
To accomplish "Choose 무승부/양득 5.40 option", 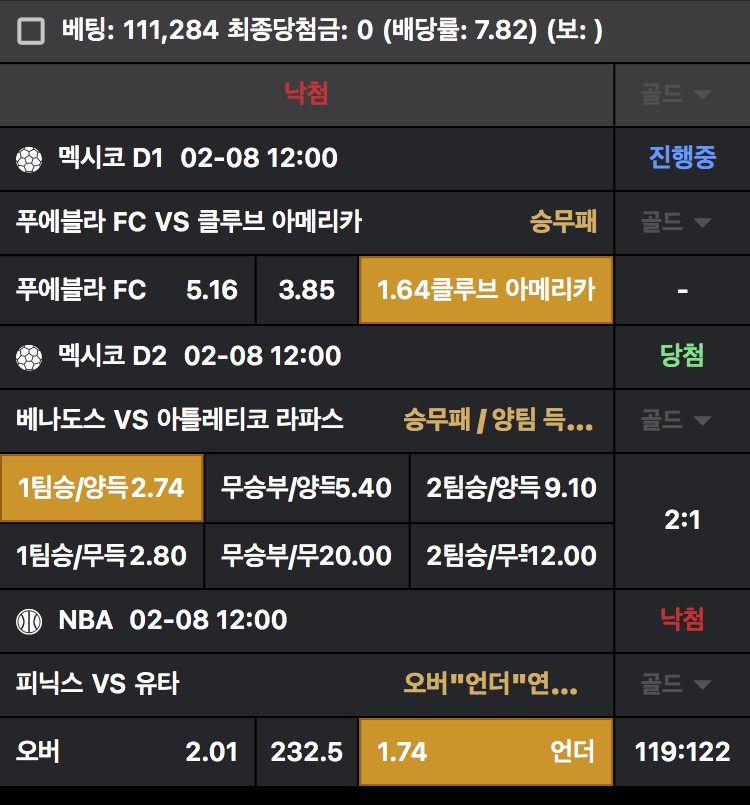I will click(307, 488).
